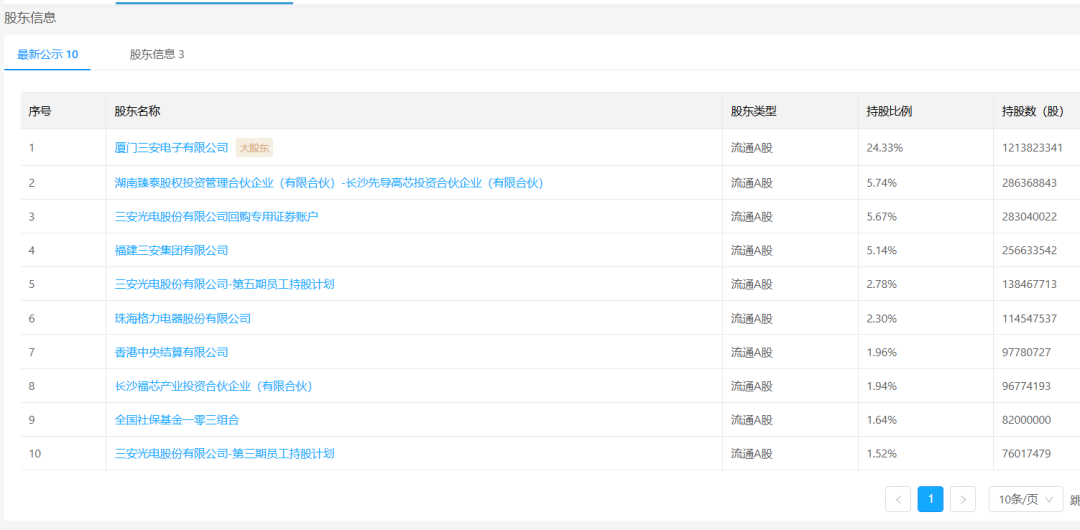Select the 24.33% shareholding ratio cell
This screenshot has height=530, width=1080.
click(x=884, y=147)
